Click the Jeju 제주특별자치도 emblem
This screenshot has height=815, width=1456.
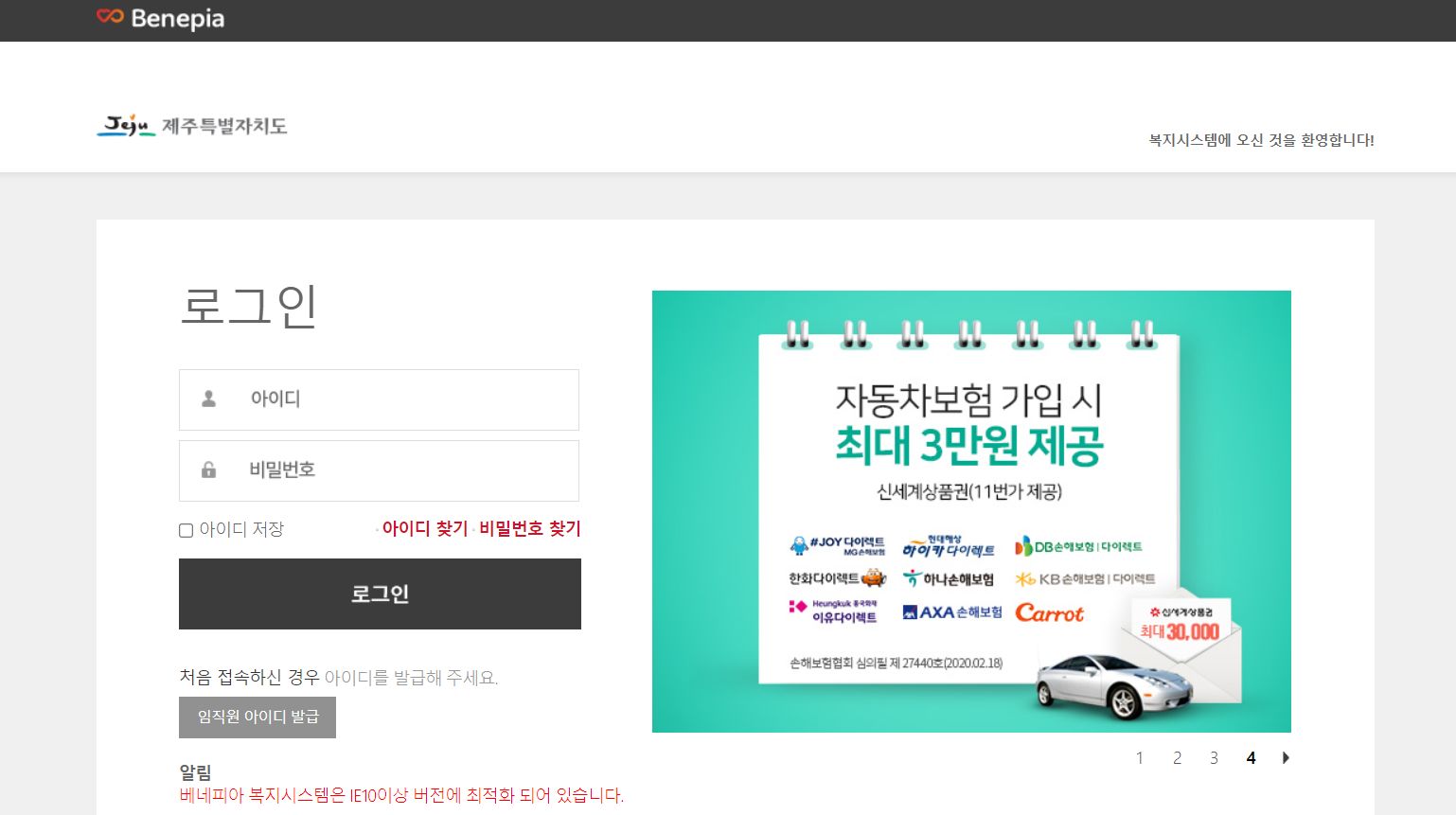point(191,126)
